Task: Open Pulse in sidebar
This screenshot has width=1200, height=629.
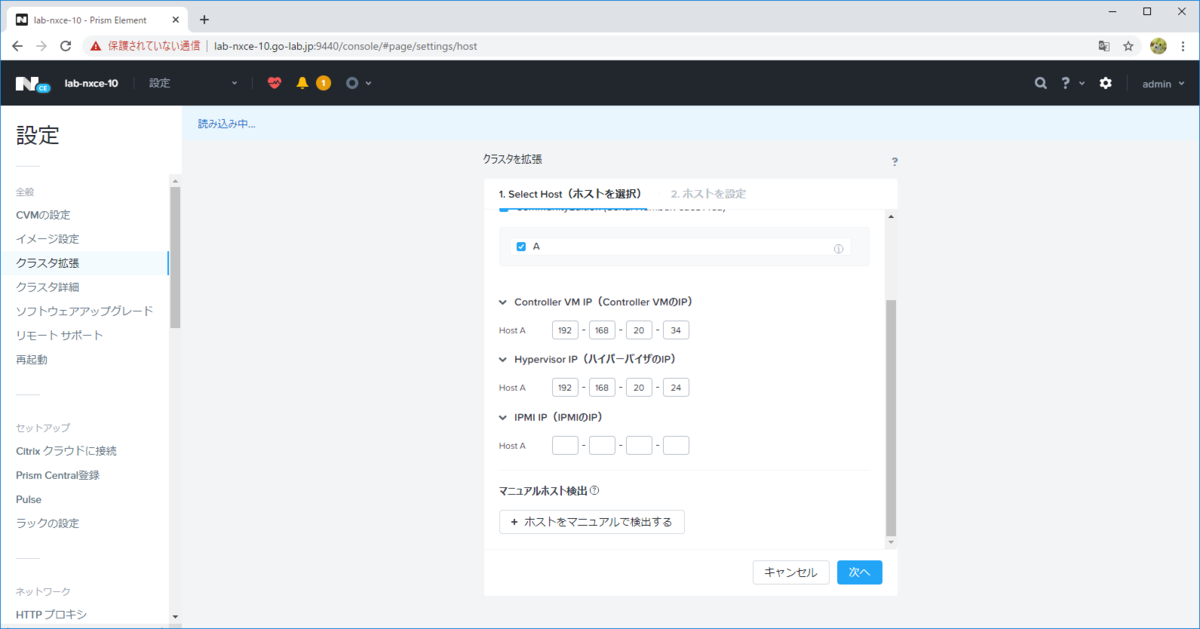Action: point(29,499)
